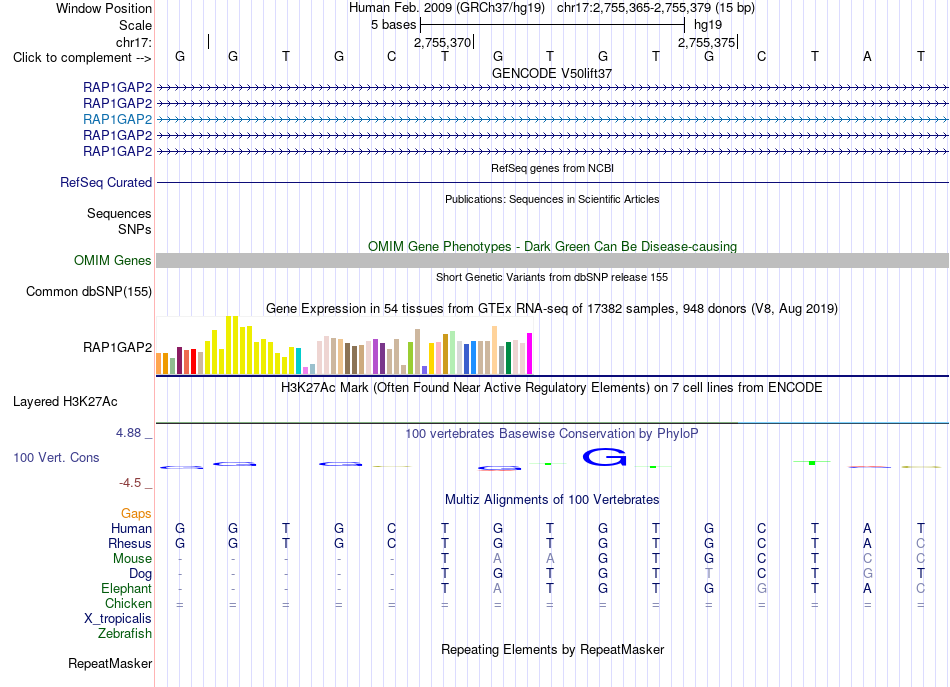Open 'Short Genetic Variants from dbSNP release 155'
This screenshot has width=950, height=687.
tap(552, 277)
